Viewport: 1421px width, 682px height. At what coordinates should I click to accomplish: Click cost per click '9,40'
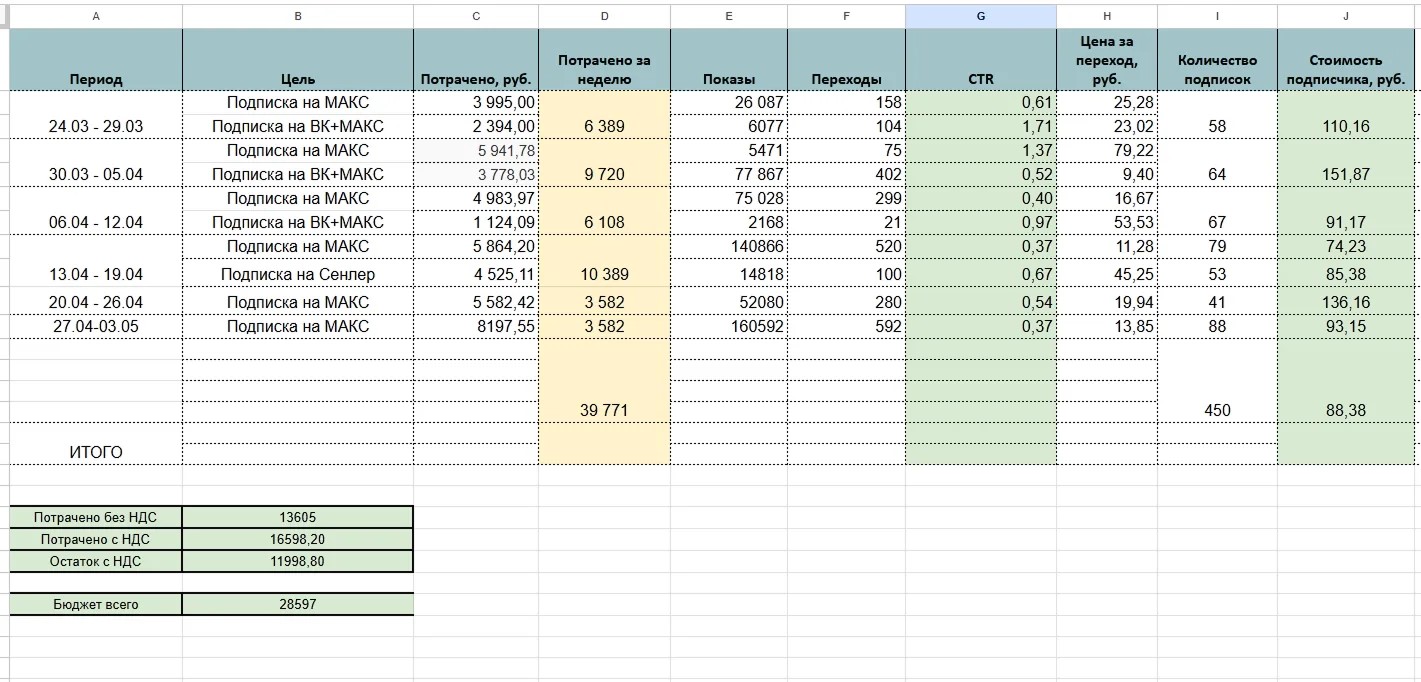click(x=1107, y=174)
